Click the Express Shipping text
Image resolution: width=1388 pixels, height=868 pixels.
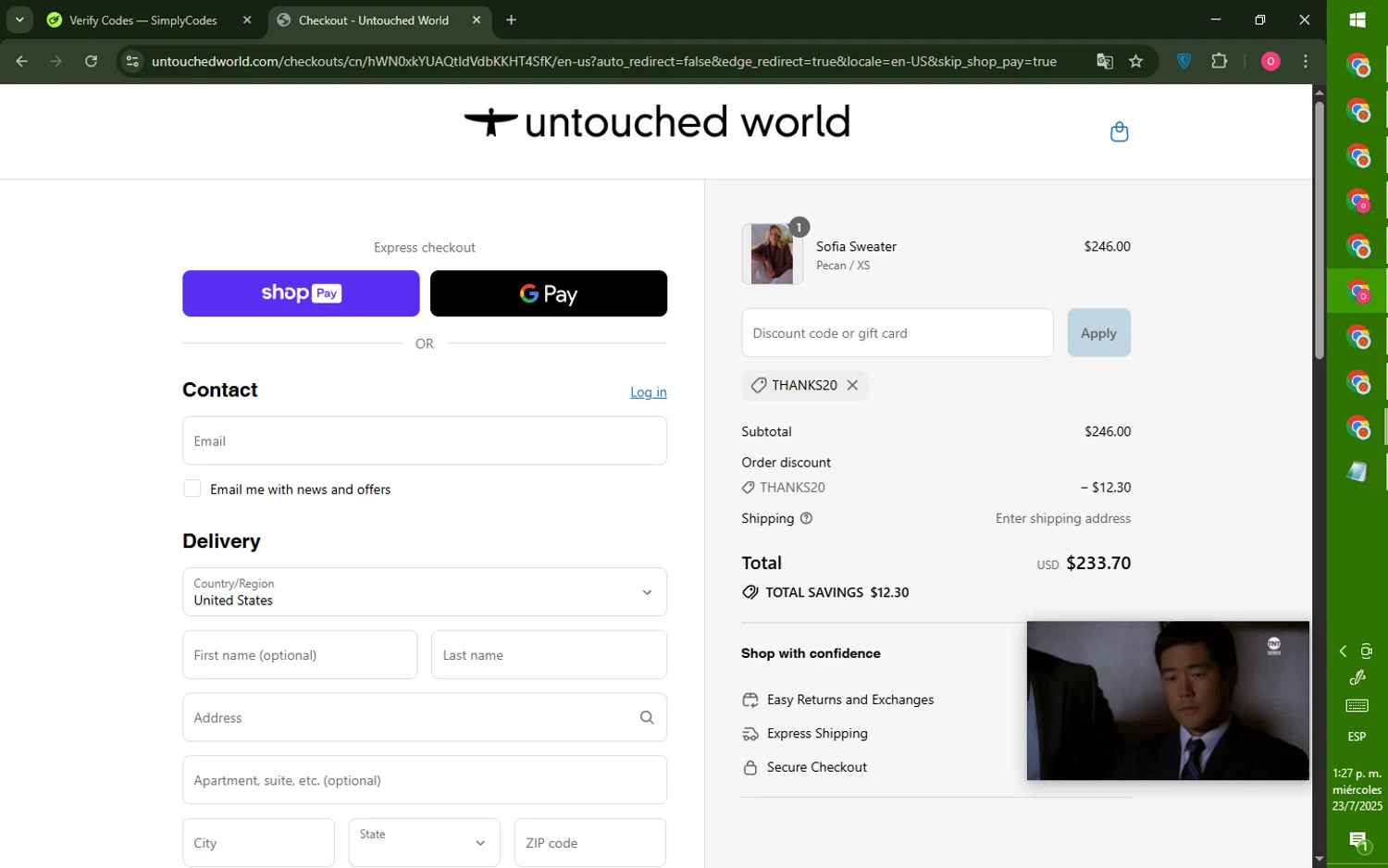[x=817, y=733]
